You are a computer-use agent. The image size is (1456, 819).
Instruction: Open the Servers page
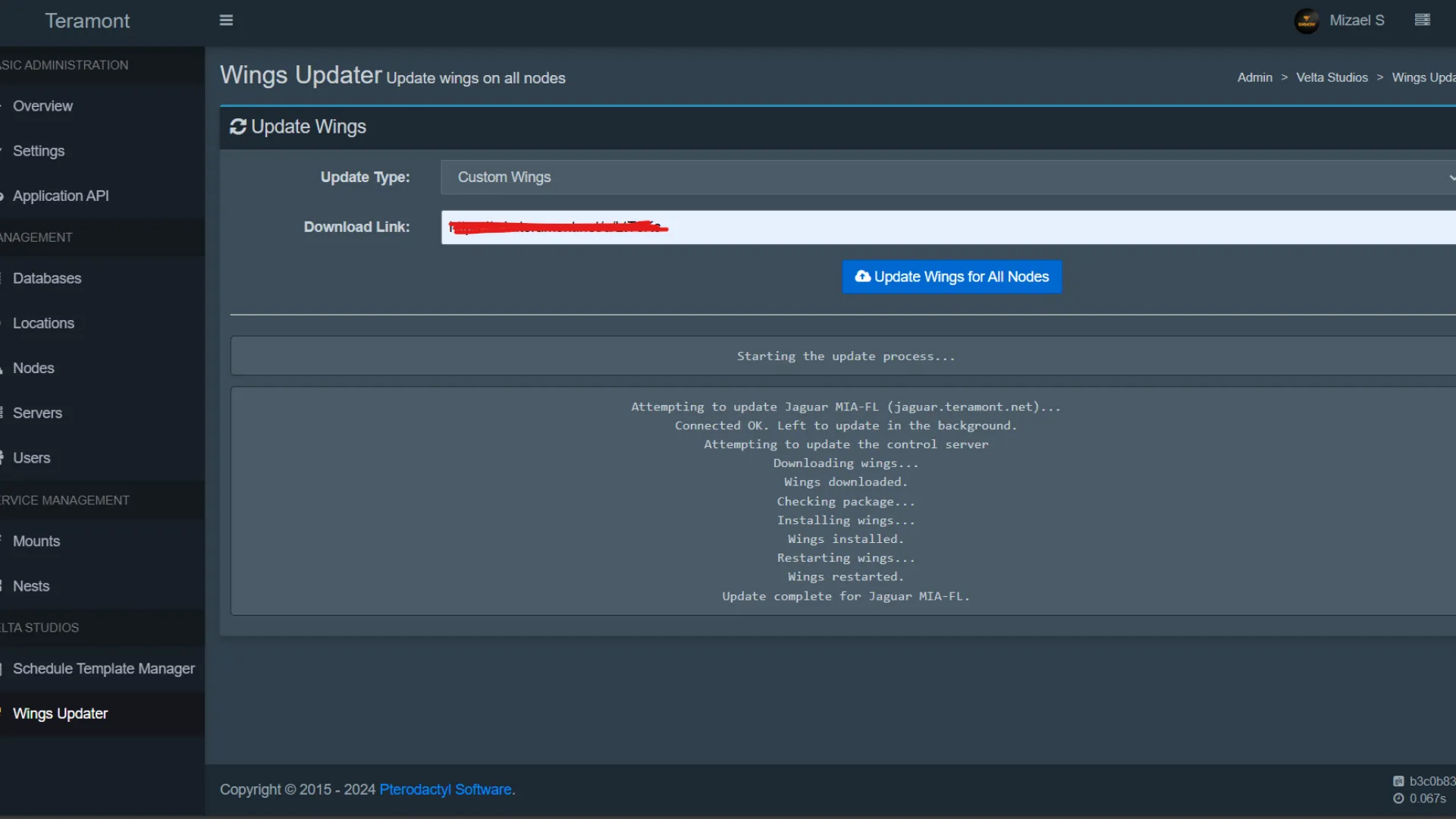tap(37, 413)
